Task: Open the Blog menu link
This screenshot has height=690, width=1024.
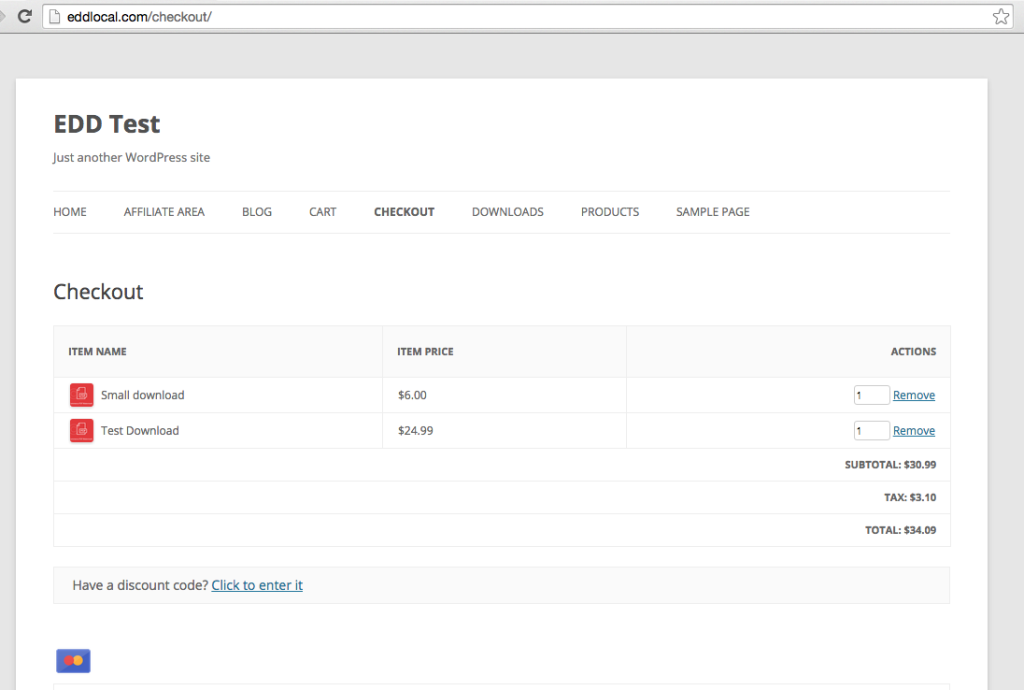Action: pos(257,212)
